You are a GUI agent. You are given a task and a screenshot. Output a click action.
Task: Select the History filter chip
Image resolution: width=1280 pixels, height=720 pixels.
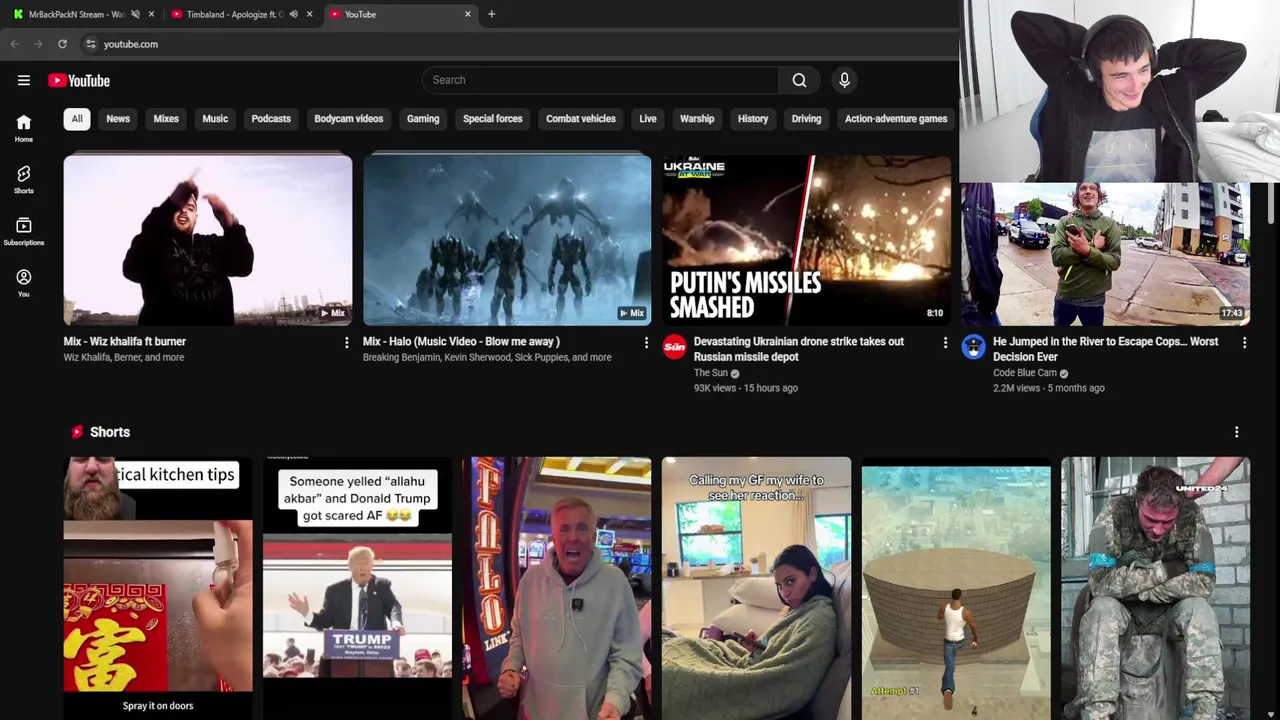(753, 119)
